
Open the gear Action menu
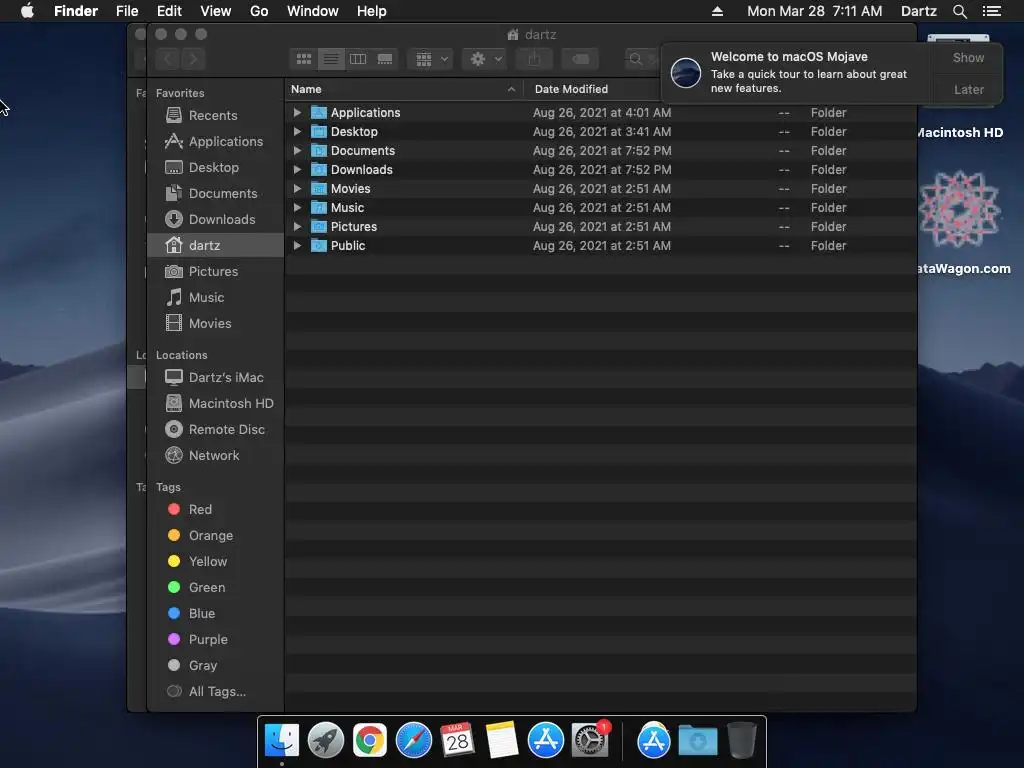pyautogui.click(x=485, y=59)
